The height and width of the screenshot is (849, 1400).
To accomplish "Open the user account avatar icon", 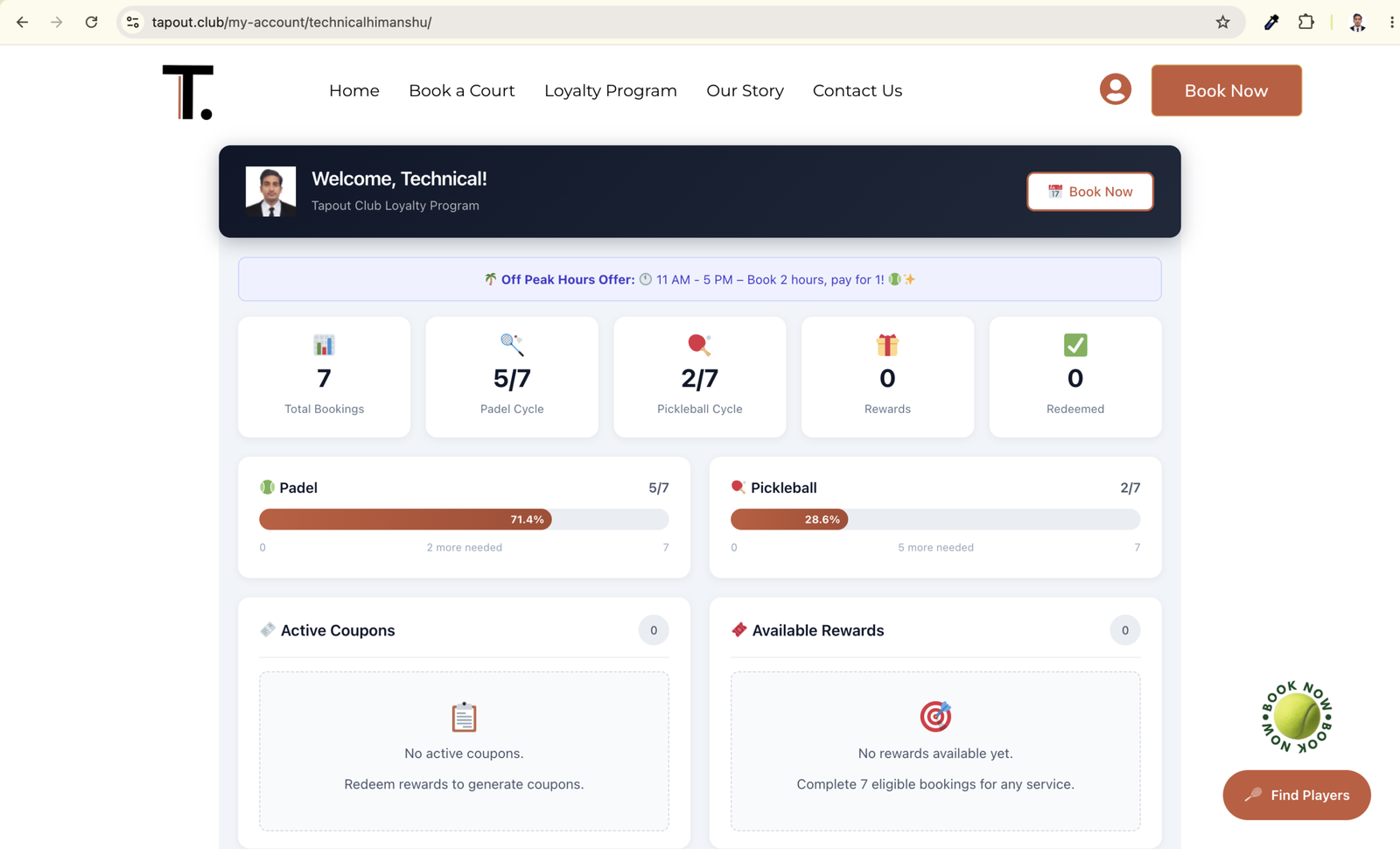I will coord(1115,89).
